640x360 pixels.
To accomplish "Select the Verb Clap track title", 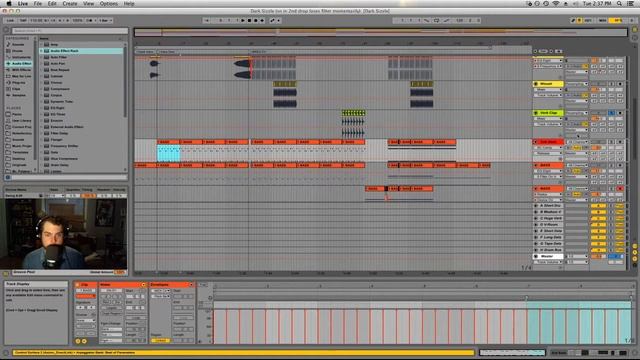I will tap(548, 113).
